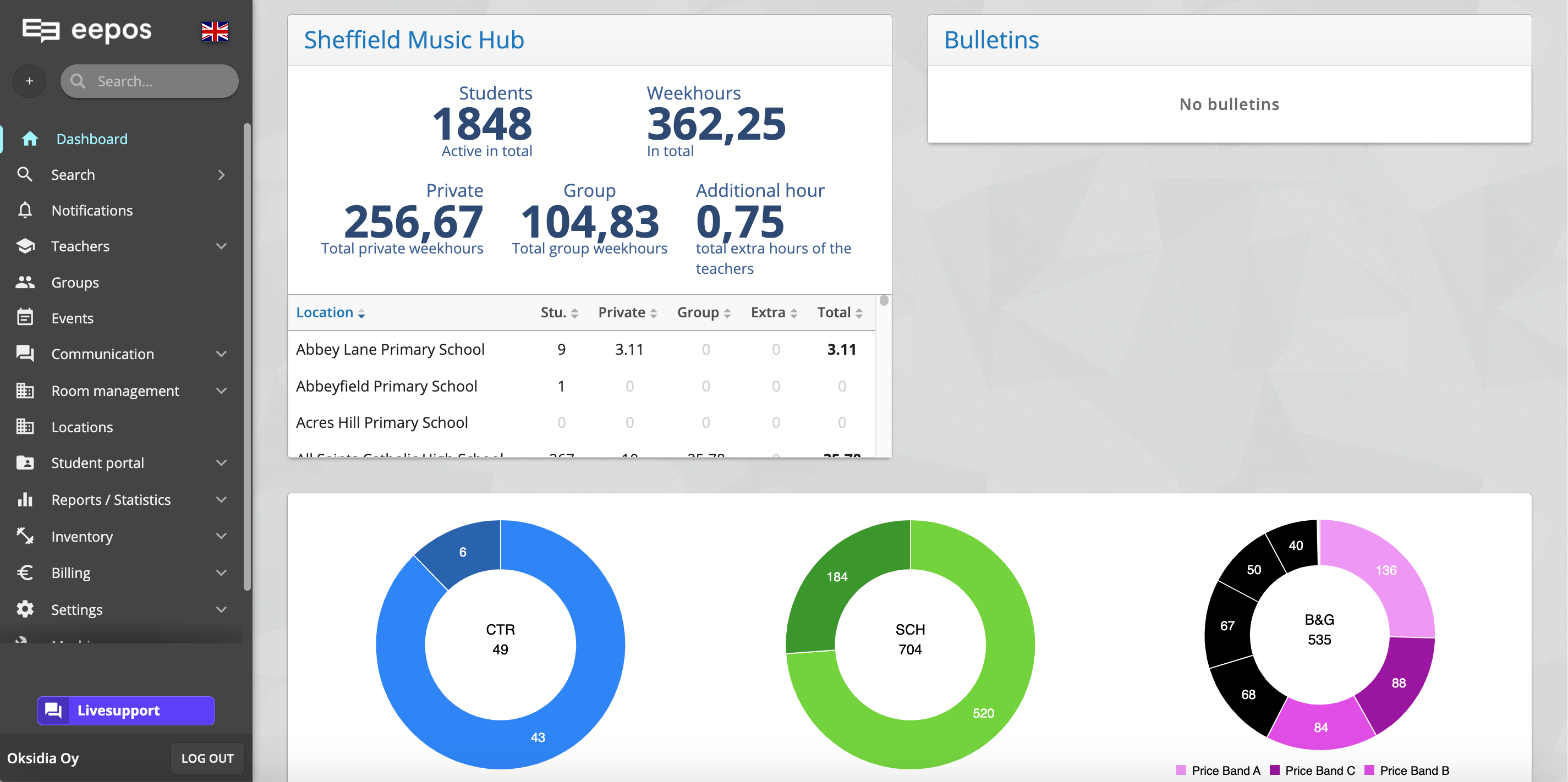
Task: Click the plus add button
Action: point(29,81)
